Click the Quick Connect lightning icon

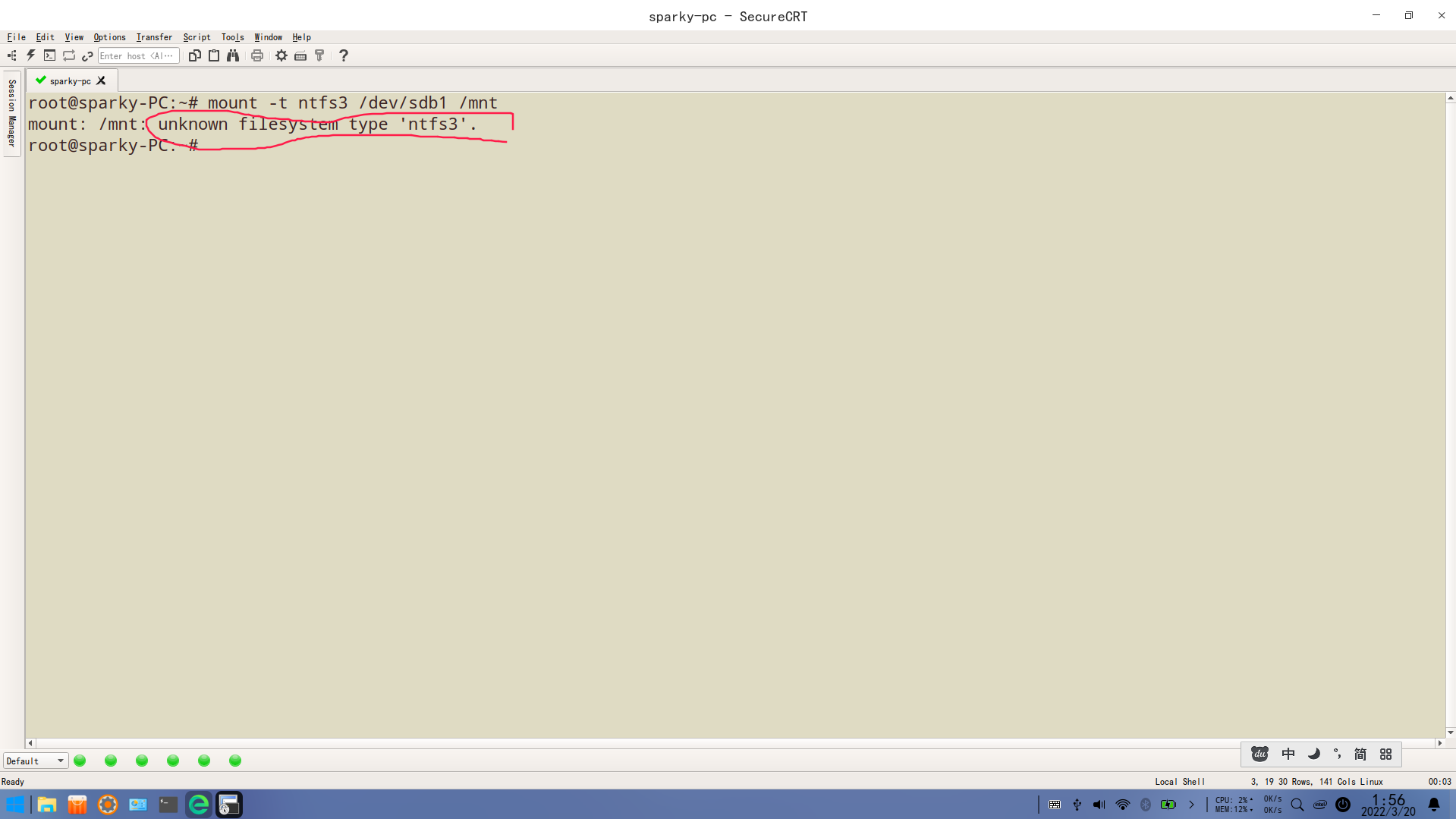(31, 55)
